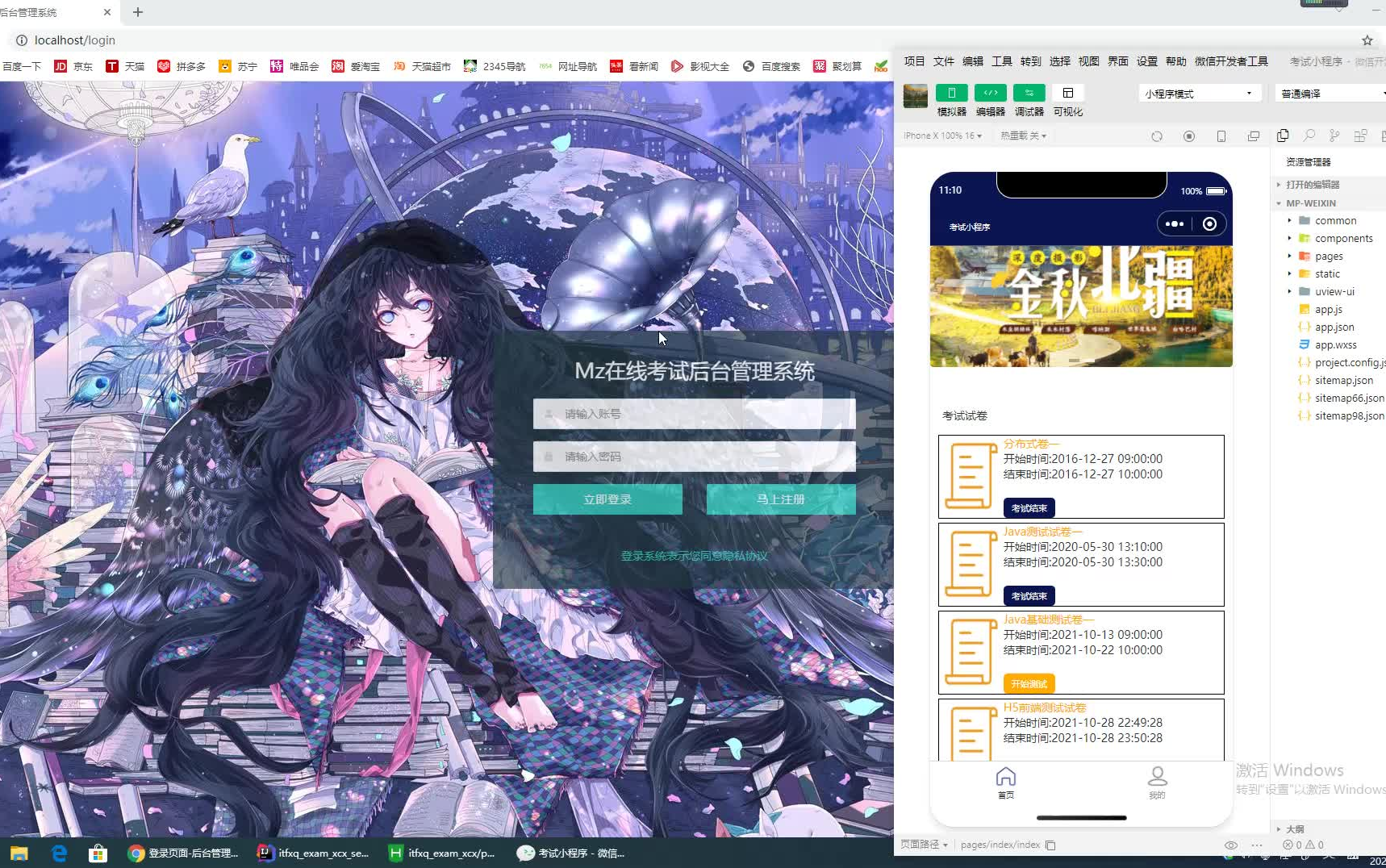Expand the common folder
Image resolution: width=1386 pixels, height=868 pixels.
(1335, 220)
